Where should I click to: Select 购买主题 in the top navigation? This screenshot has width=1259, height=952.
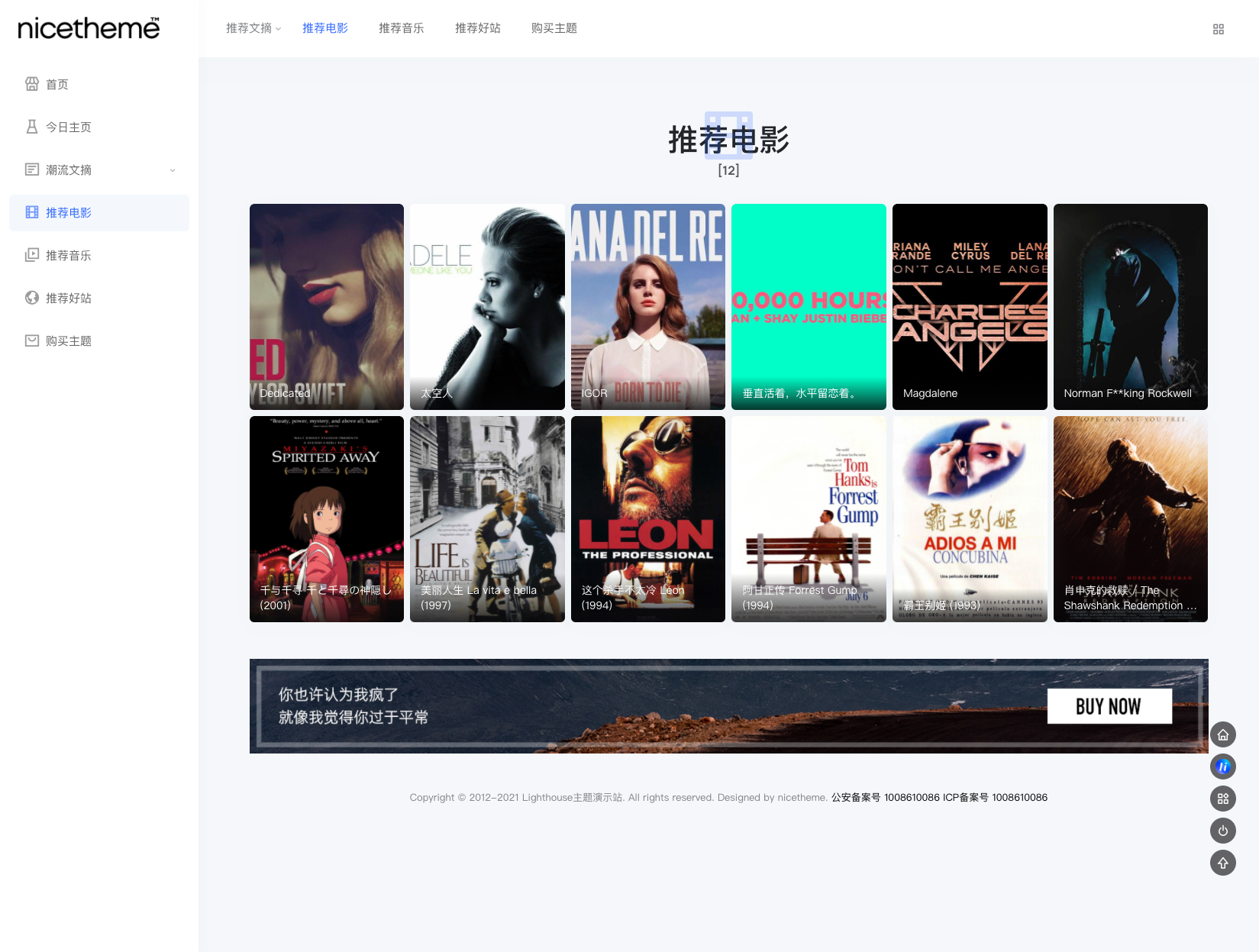click(554, 28)
